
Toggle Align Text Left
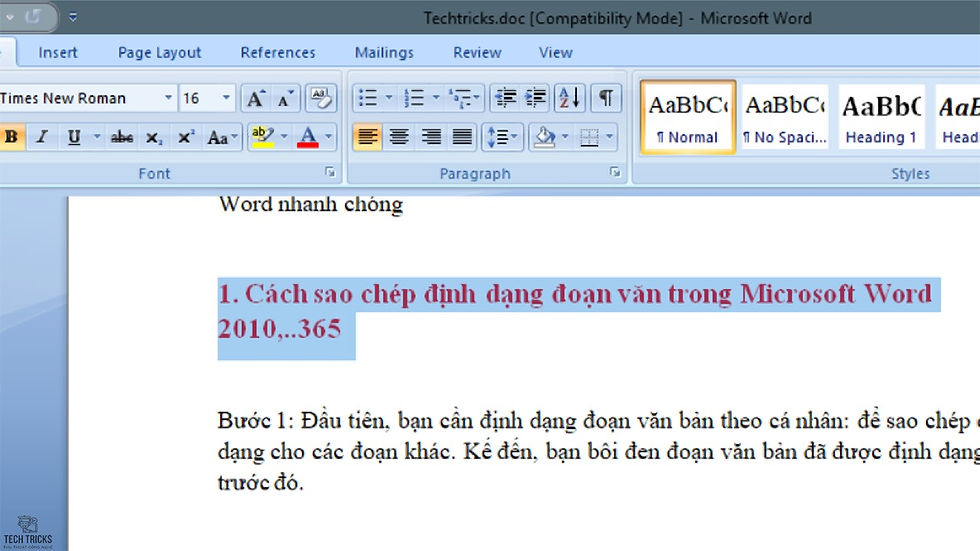pyautogui.click(x=368, y=137)
